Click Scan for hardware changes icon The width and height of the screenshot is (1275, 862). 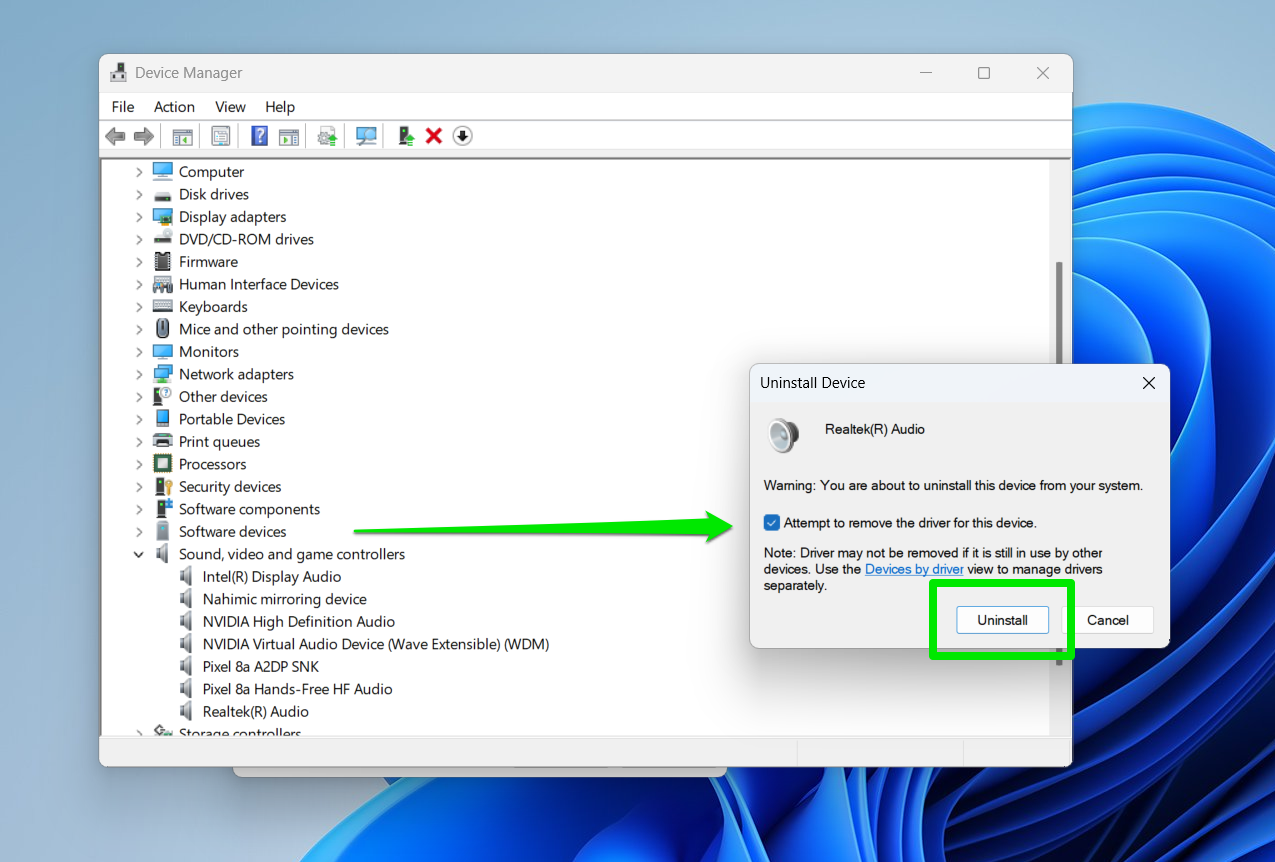point(366,136)
